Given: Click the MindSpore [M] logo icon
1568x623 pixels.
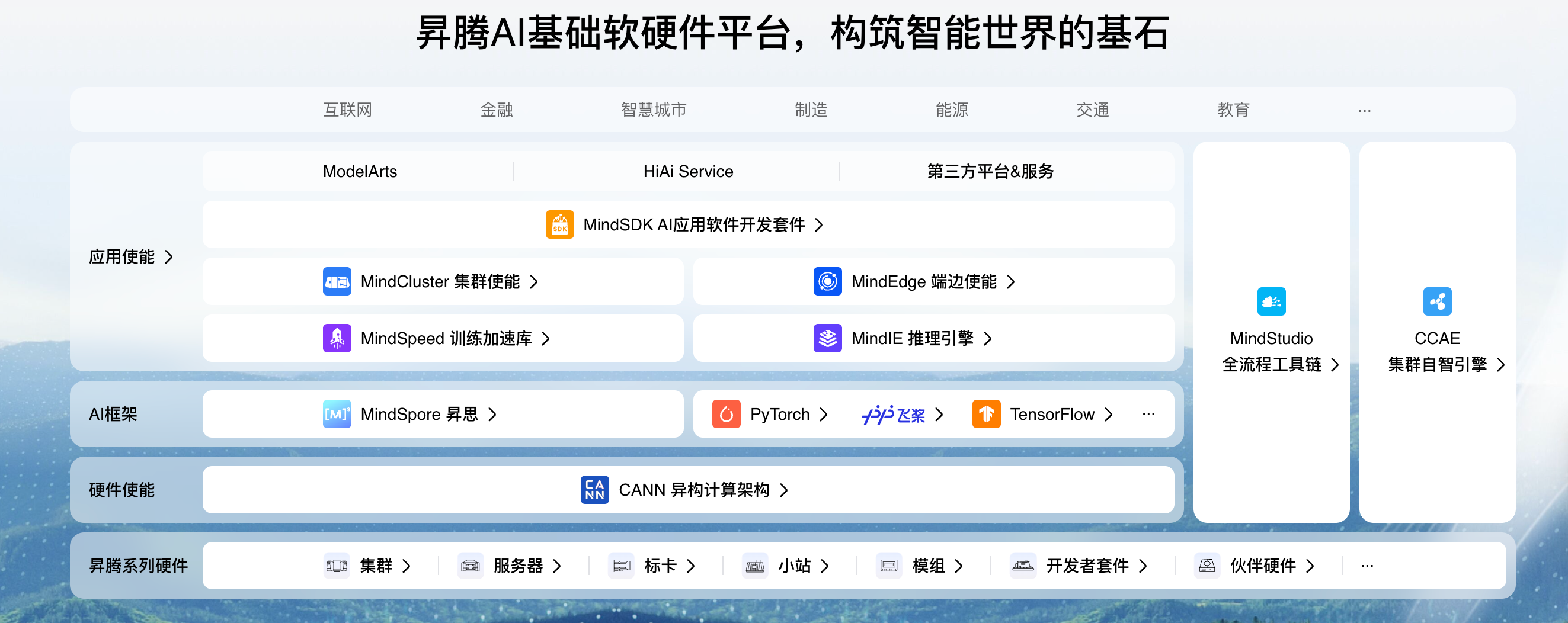Looking at the screenshot, I should coord(337,415).
